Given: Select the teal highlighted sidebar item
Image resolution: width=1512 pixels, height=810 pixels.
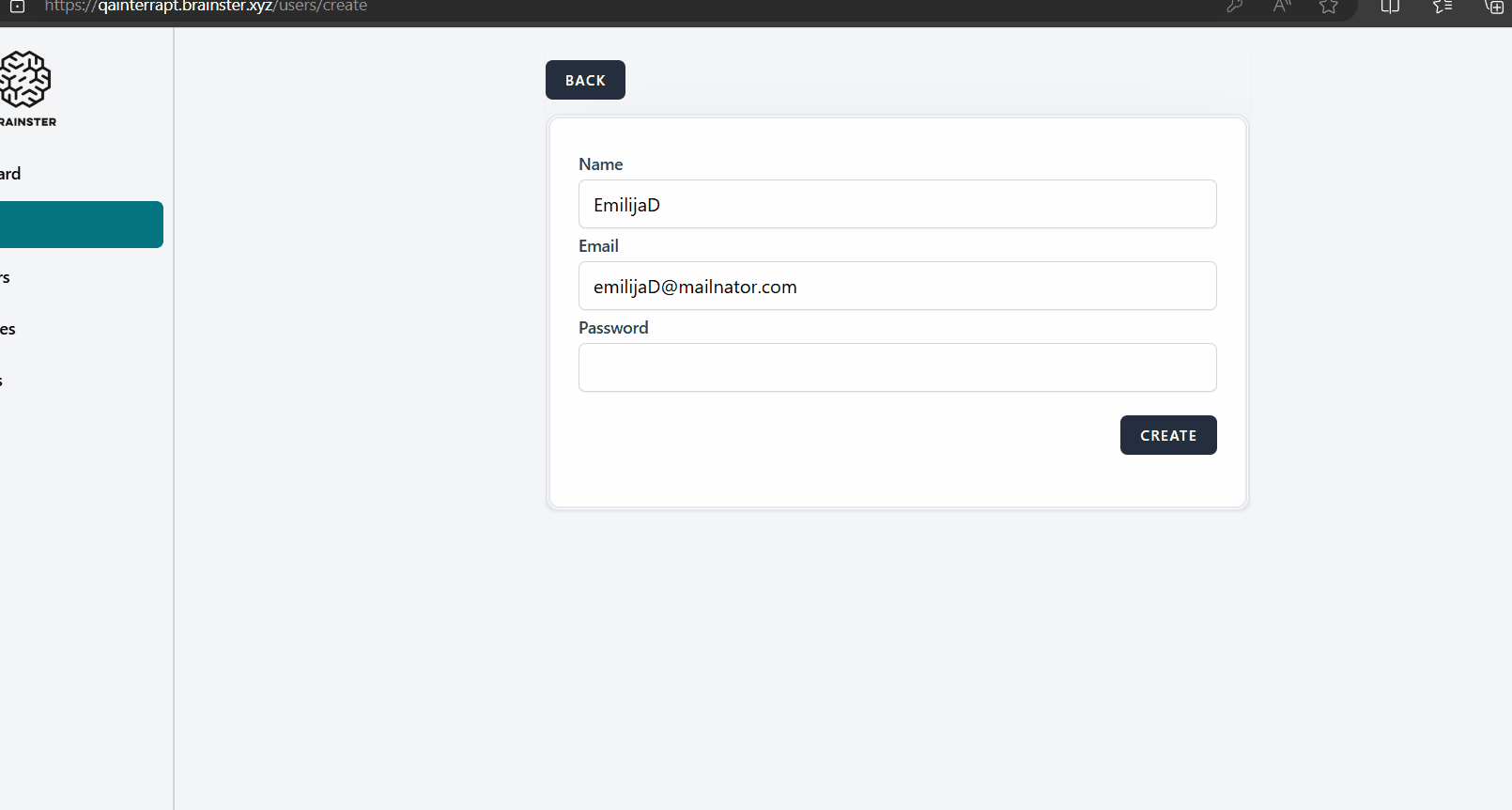Looking at the screenshot, I should pos(81,225).
